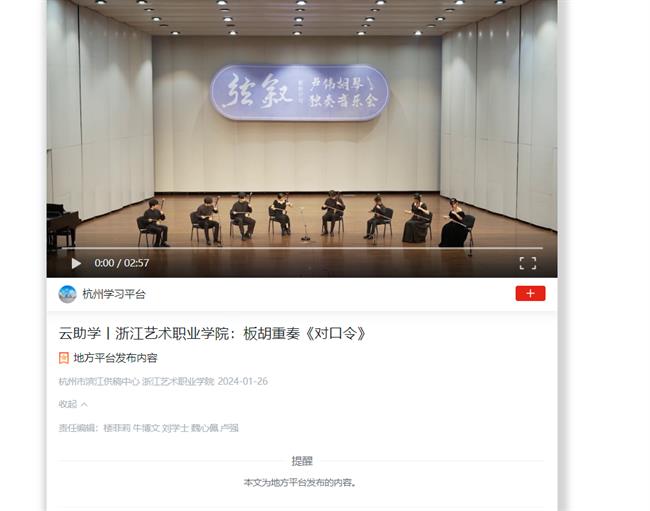Open 杭州学习平台 avatar icon
Screen dimensions: 650x511
click(67, 294)
